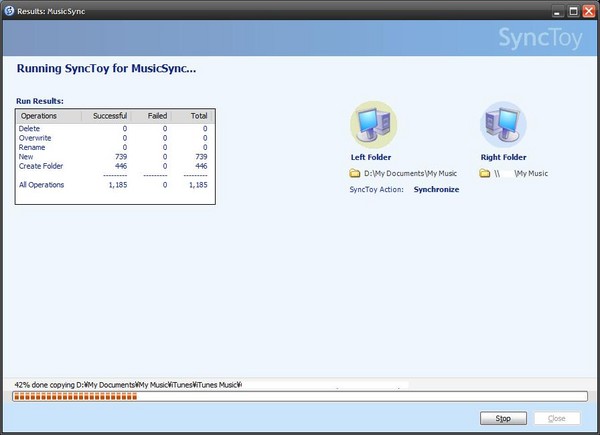The height and width of the screenshot is (435, 600).
Task: Click the disabled Close button
Action: pos(557,418)
